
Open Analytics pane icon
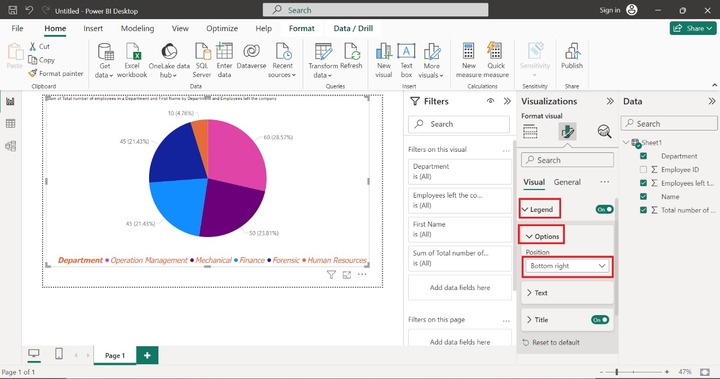604,131
